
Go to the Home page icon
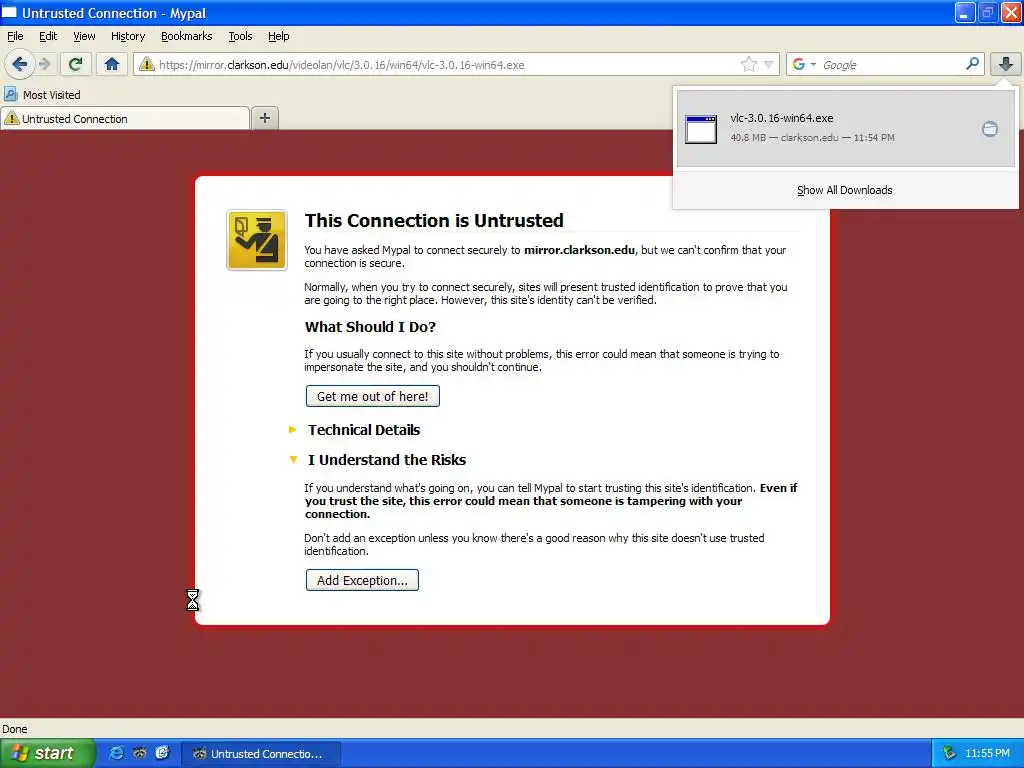[x=112, y=64]
